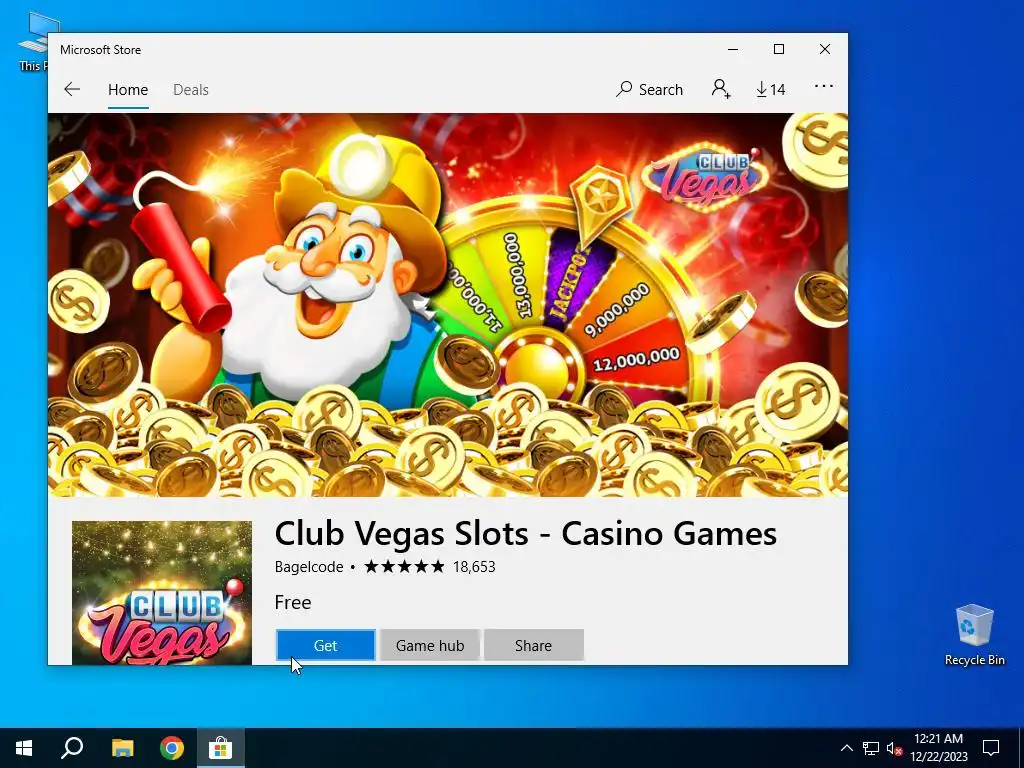This screenshot has width=1024, height=768.
Task: Select the Recycle Bin desktop icon
Action: tap(974, 635)
